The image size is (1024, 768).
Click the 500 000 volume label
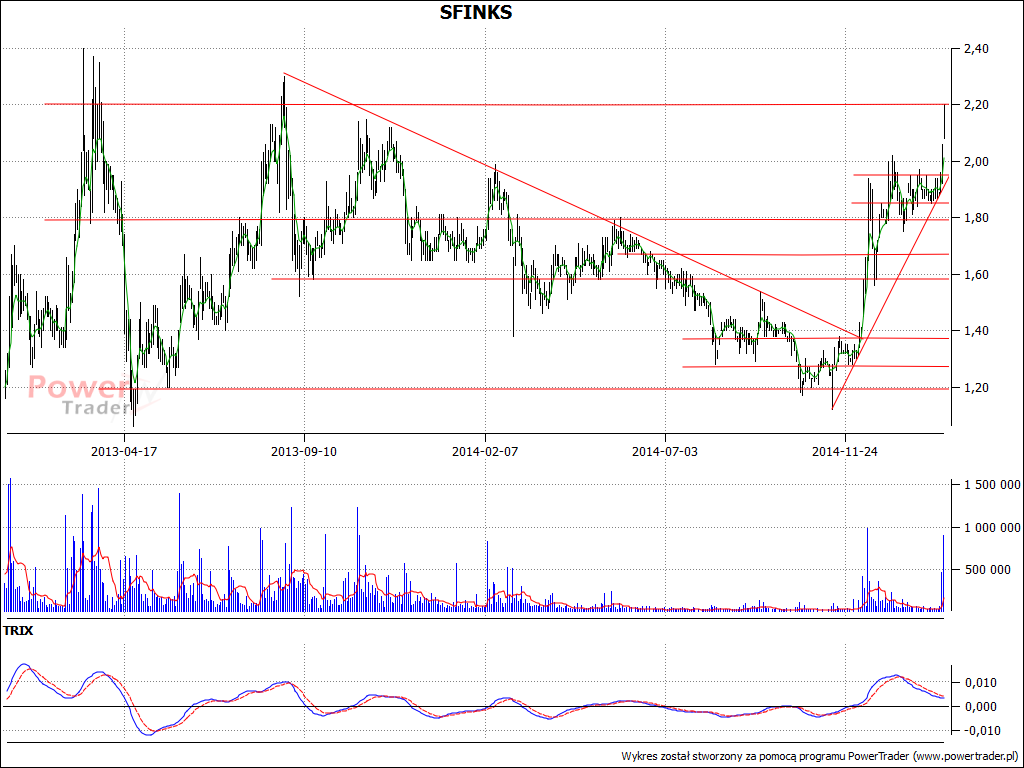(x=987, y=570)
